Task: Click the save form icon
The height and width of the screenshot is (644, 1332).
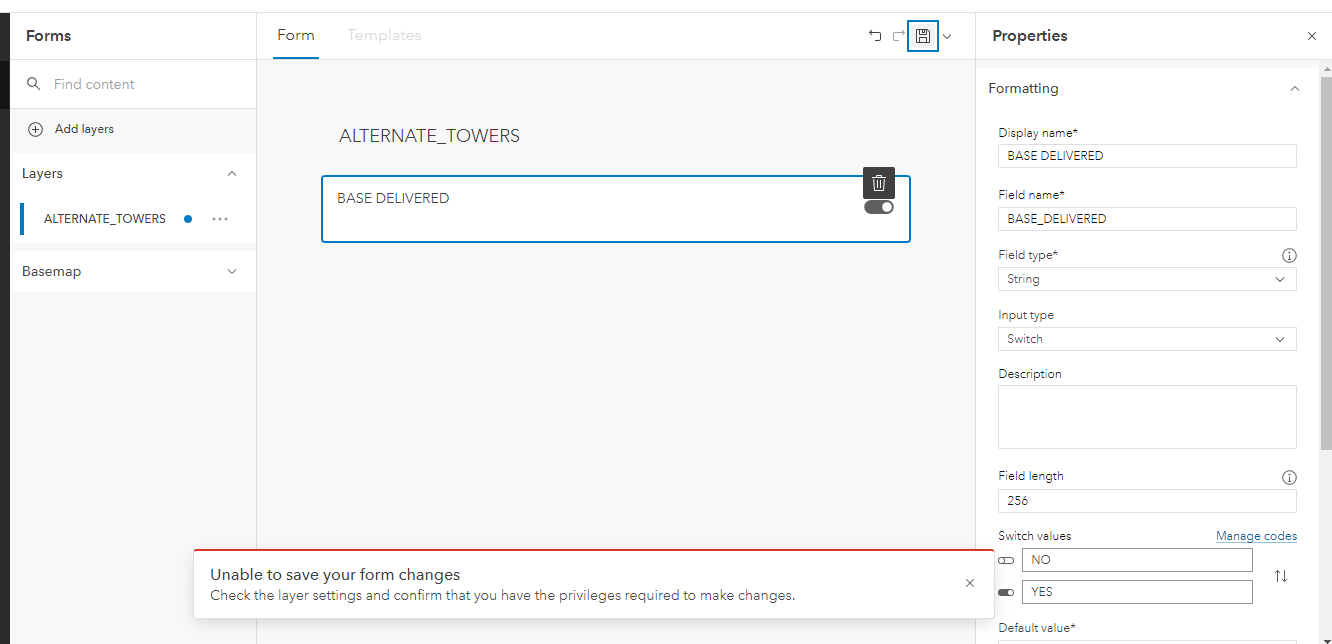Action: 922,36
